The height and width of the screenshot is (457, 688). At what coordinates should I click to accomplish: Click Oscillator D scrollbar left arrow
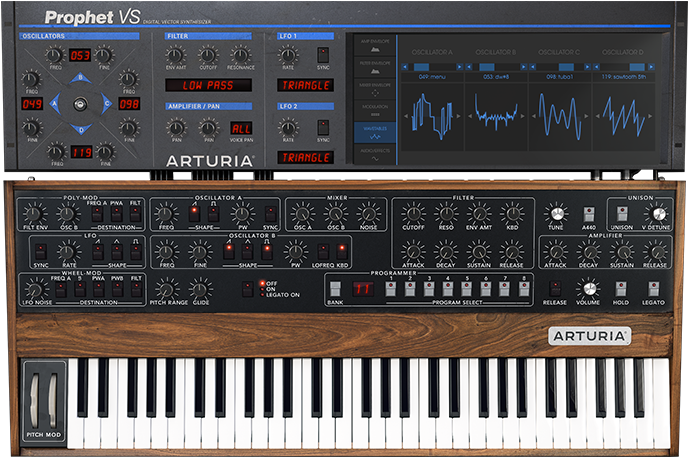pos(596,67)
